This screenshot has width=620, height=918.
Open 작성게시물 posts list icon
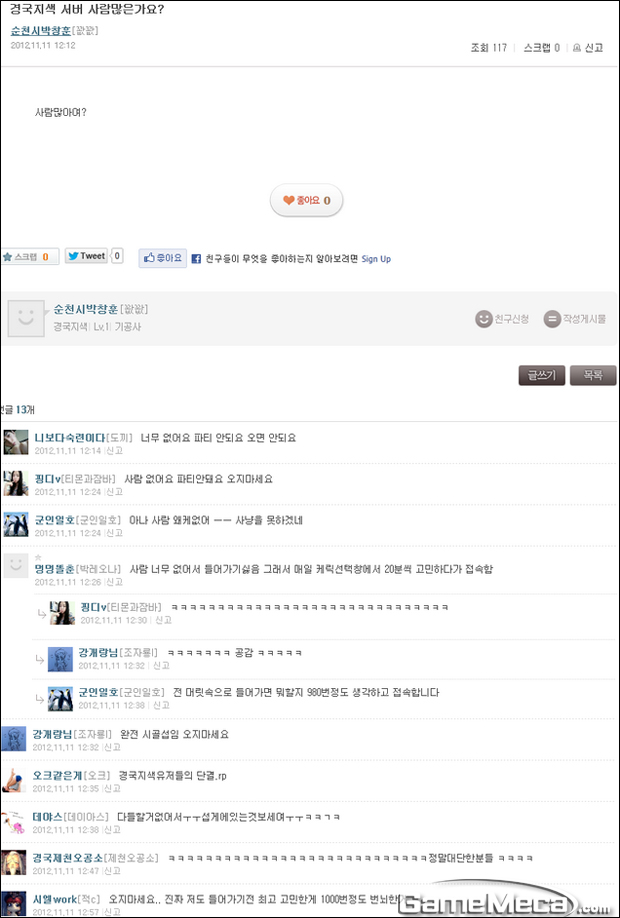coord(552,319)
